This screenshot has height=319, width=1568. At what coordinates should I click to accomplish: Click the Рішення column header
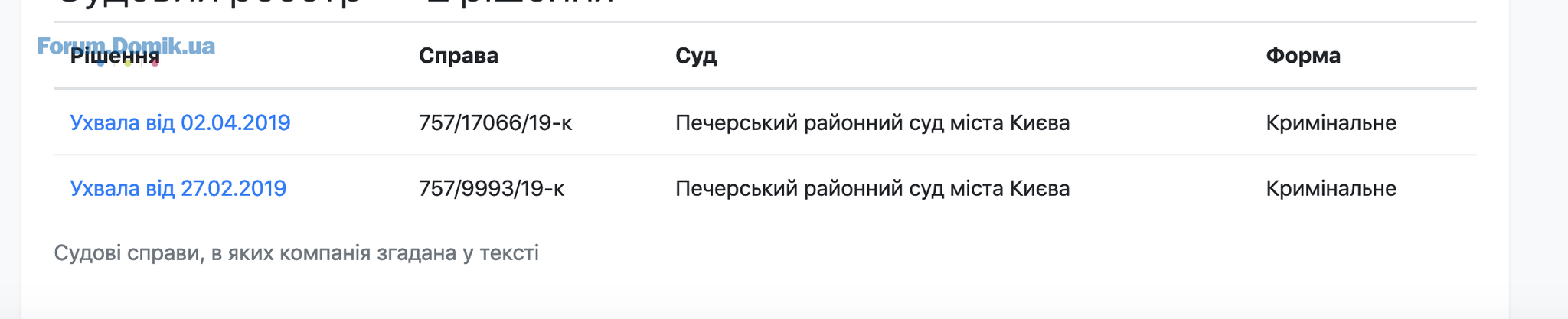115,56
